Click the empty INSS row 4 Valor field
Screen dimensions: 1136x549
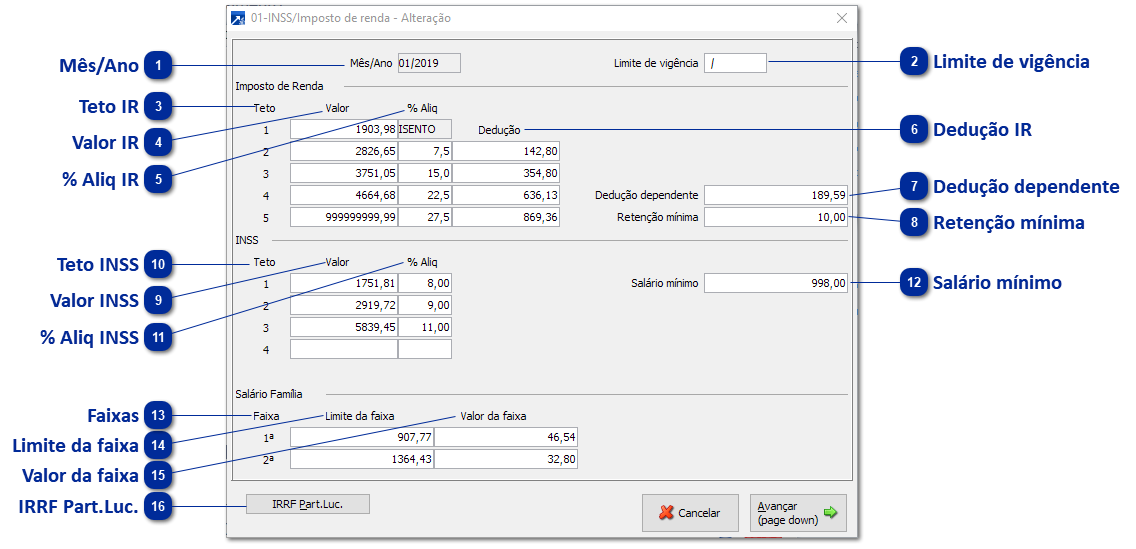click(x=343, y=349)
